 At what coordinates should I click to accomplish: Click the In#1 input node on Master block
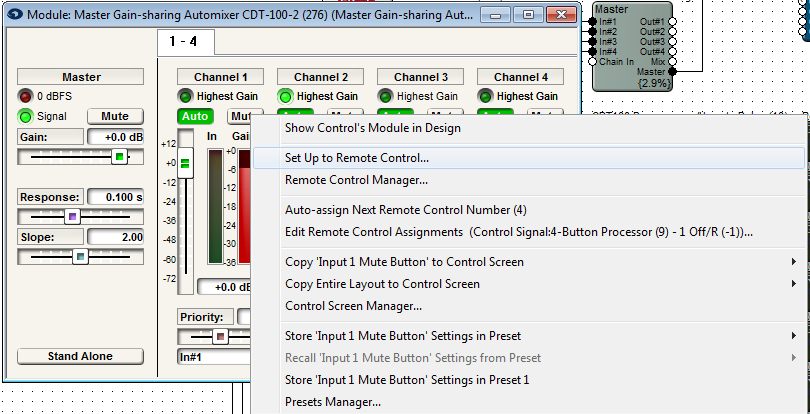(x=593, y=21)
